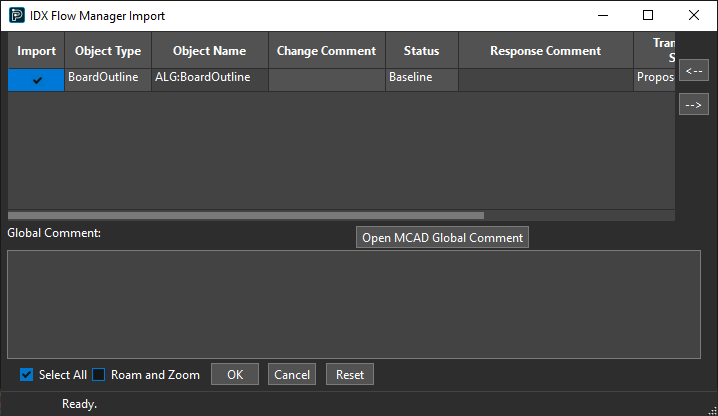Click the left arrow <-- button
Screen dimensions: 718x416
(694, 70)
